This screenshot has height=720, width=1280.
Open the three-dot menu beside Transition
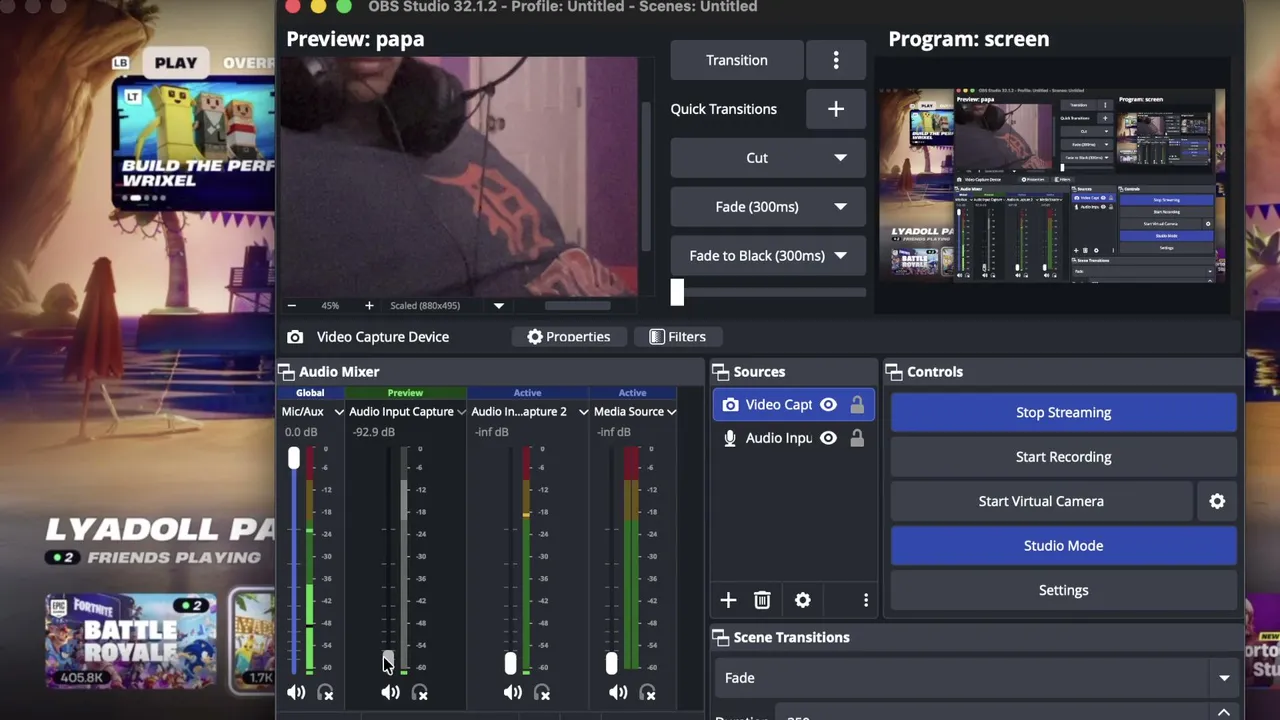click(x=836, y=60)
